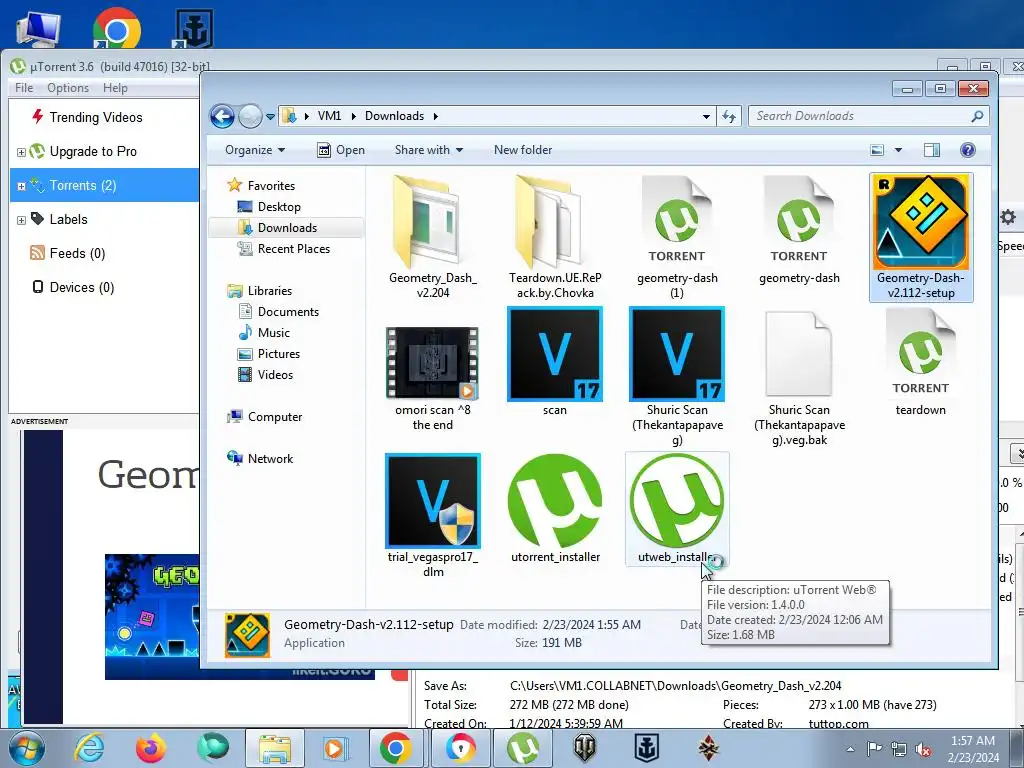Open World of Tanks from taskbar
Image resolution: width=1024 pixels, height=768 pixels.
585,748
